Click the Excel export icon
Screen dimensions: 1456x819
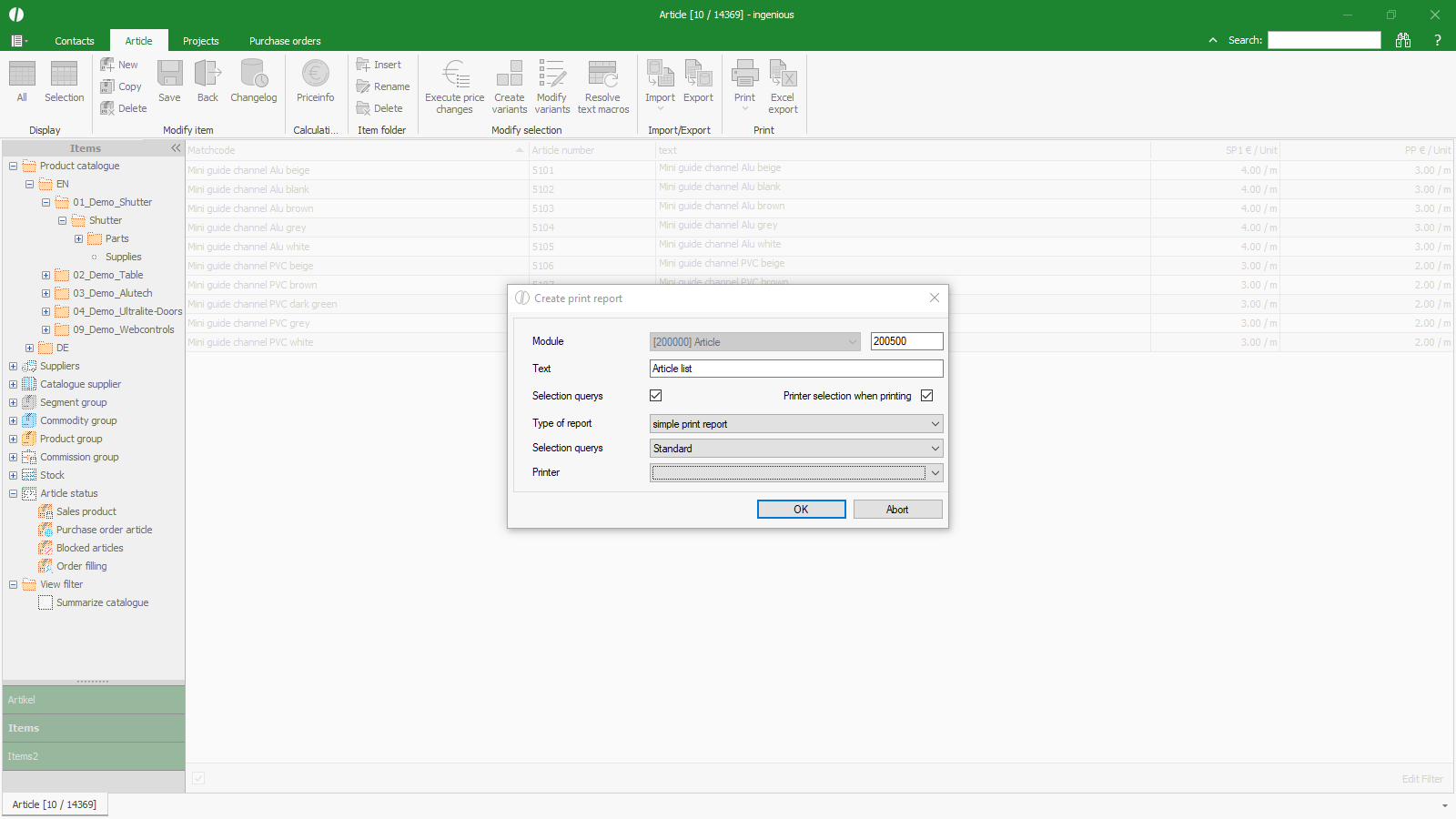coord(783,75)
